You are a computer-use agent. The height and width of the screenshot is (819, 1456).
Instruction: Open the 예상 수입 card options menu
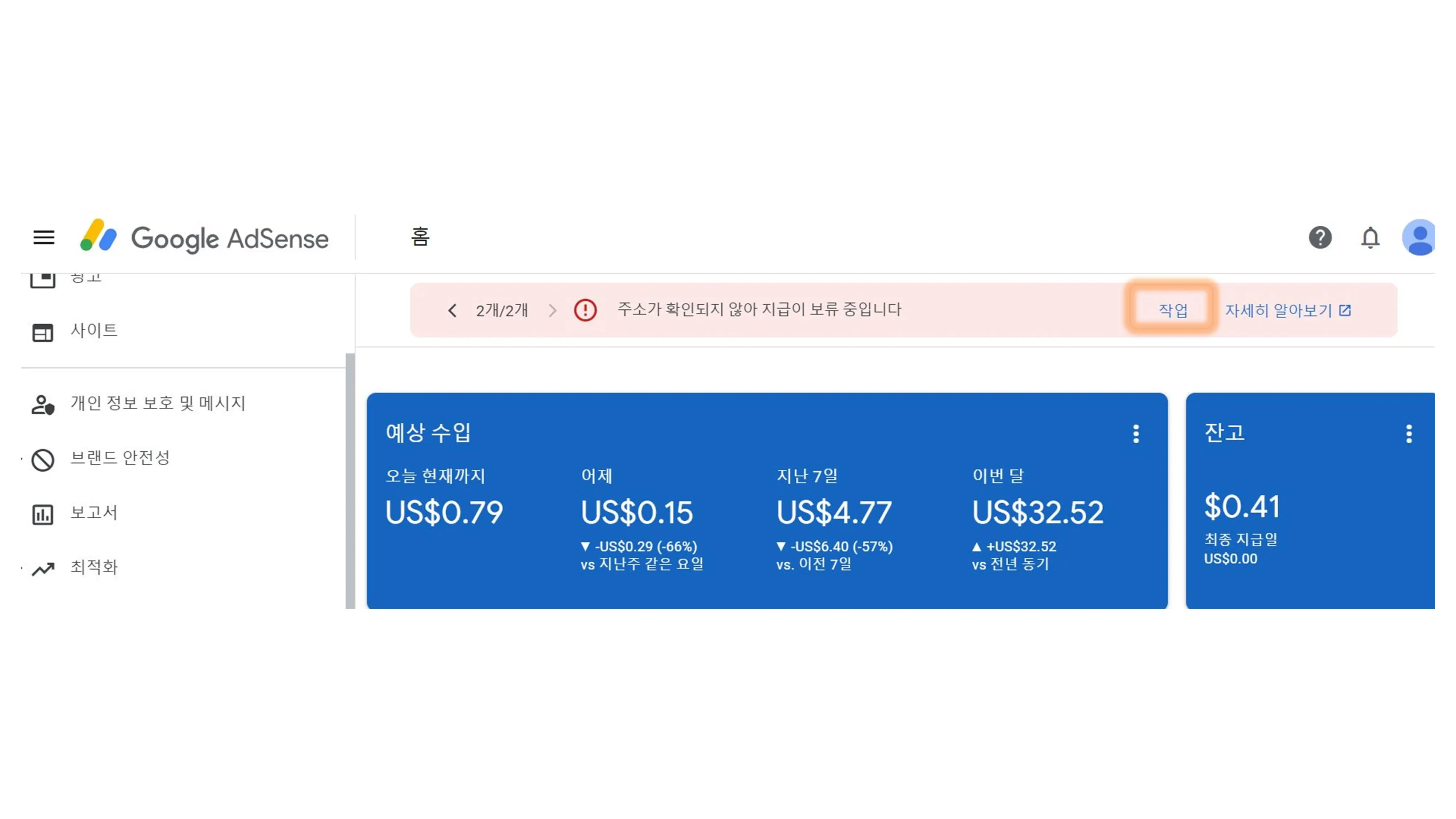(x=1136, y=434)
